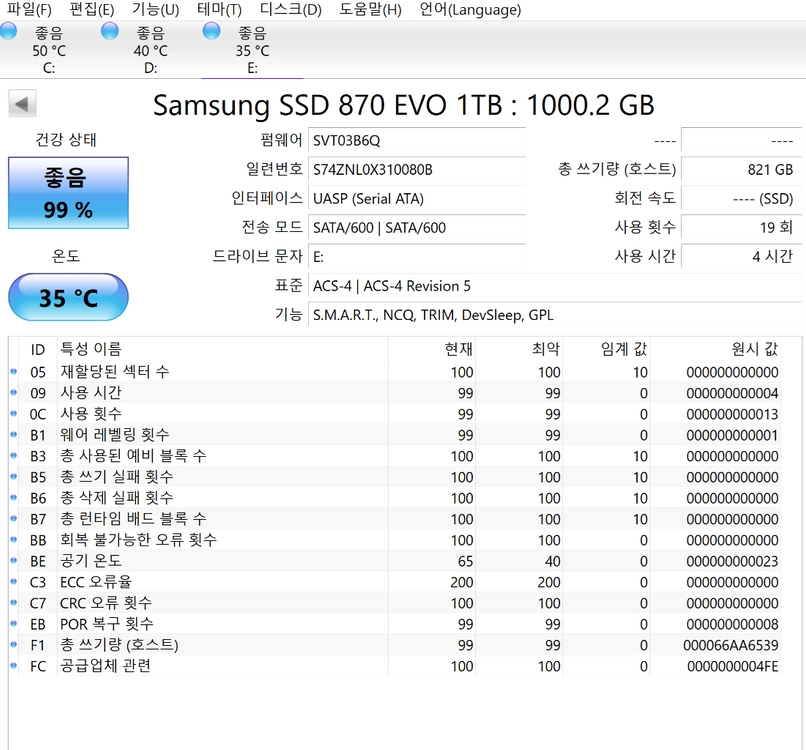Click rotation rate value ---- (SSD)
This screenshot has height=750, width=806.
pyautogui.click(x=741, y=198)
